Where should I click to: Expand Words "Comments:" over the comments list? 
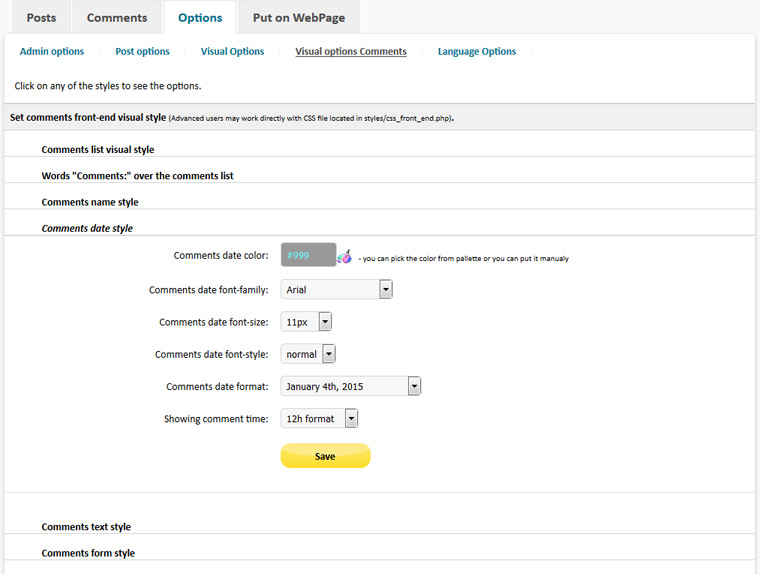pos(137,176)
